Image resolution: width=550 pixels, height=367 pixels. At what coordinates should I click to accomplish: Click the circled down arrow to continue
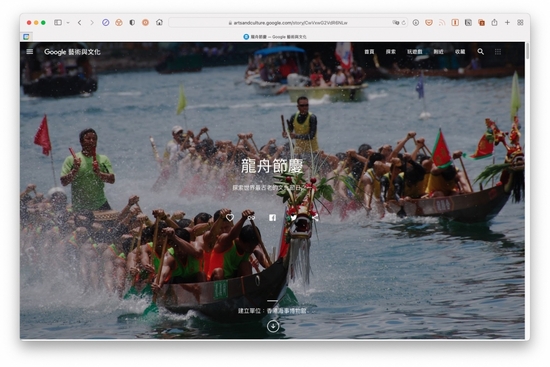[x=273, y=326]
